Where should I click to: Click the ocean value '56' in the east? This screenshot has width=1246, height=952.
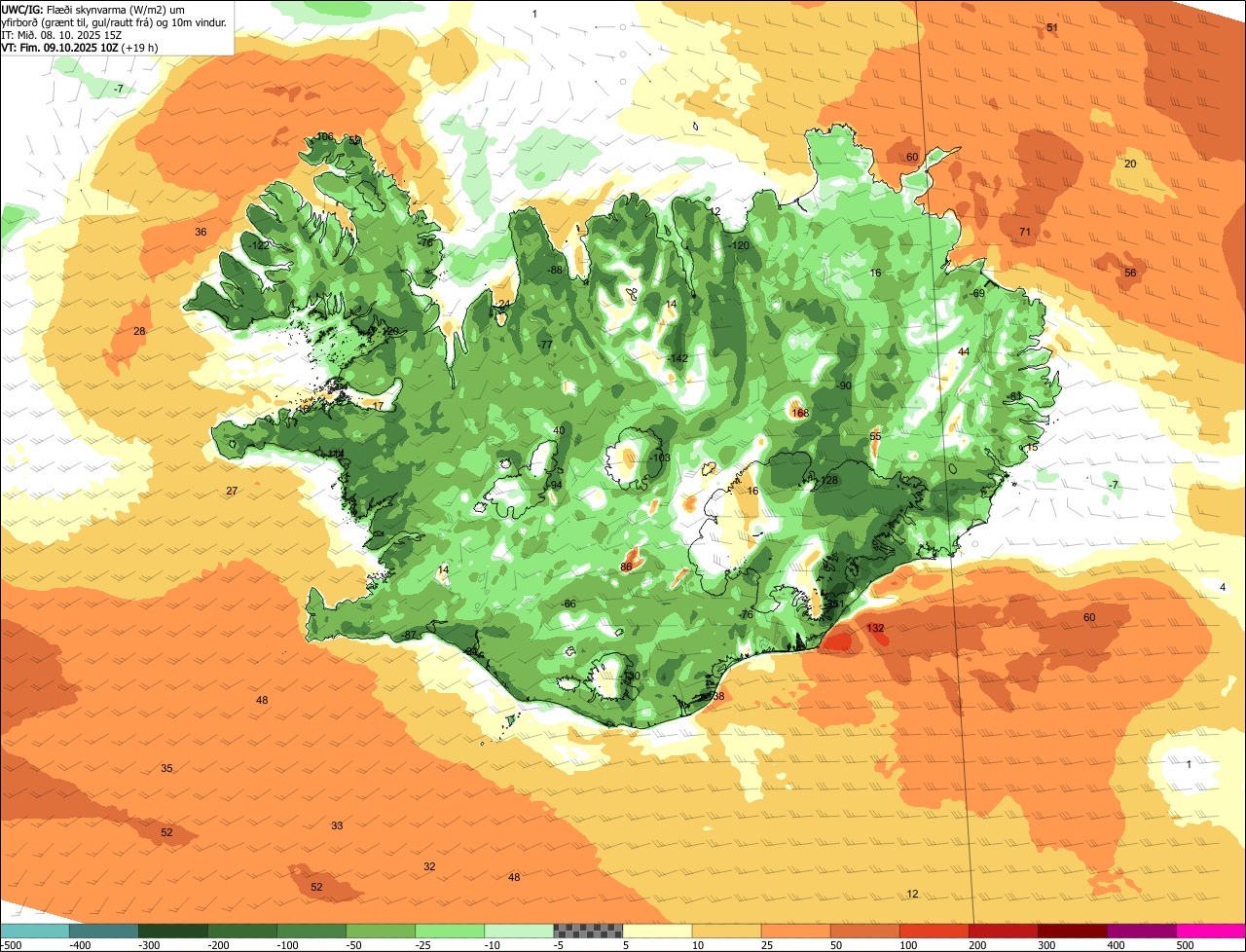[x=1130, y=273]
